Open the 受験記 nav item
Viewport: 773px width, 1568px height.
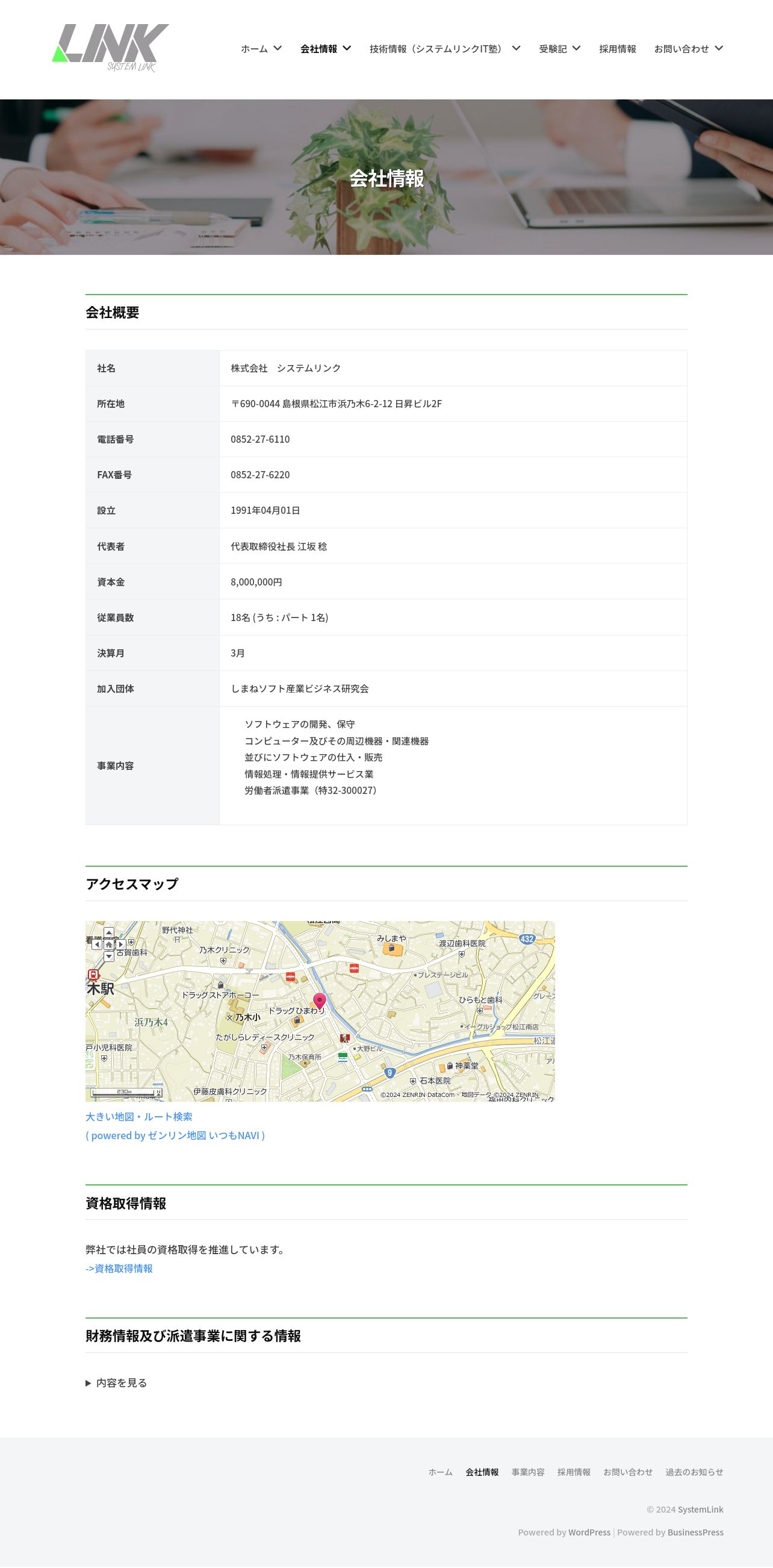(x=553, y=49)
